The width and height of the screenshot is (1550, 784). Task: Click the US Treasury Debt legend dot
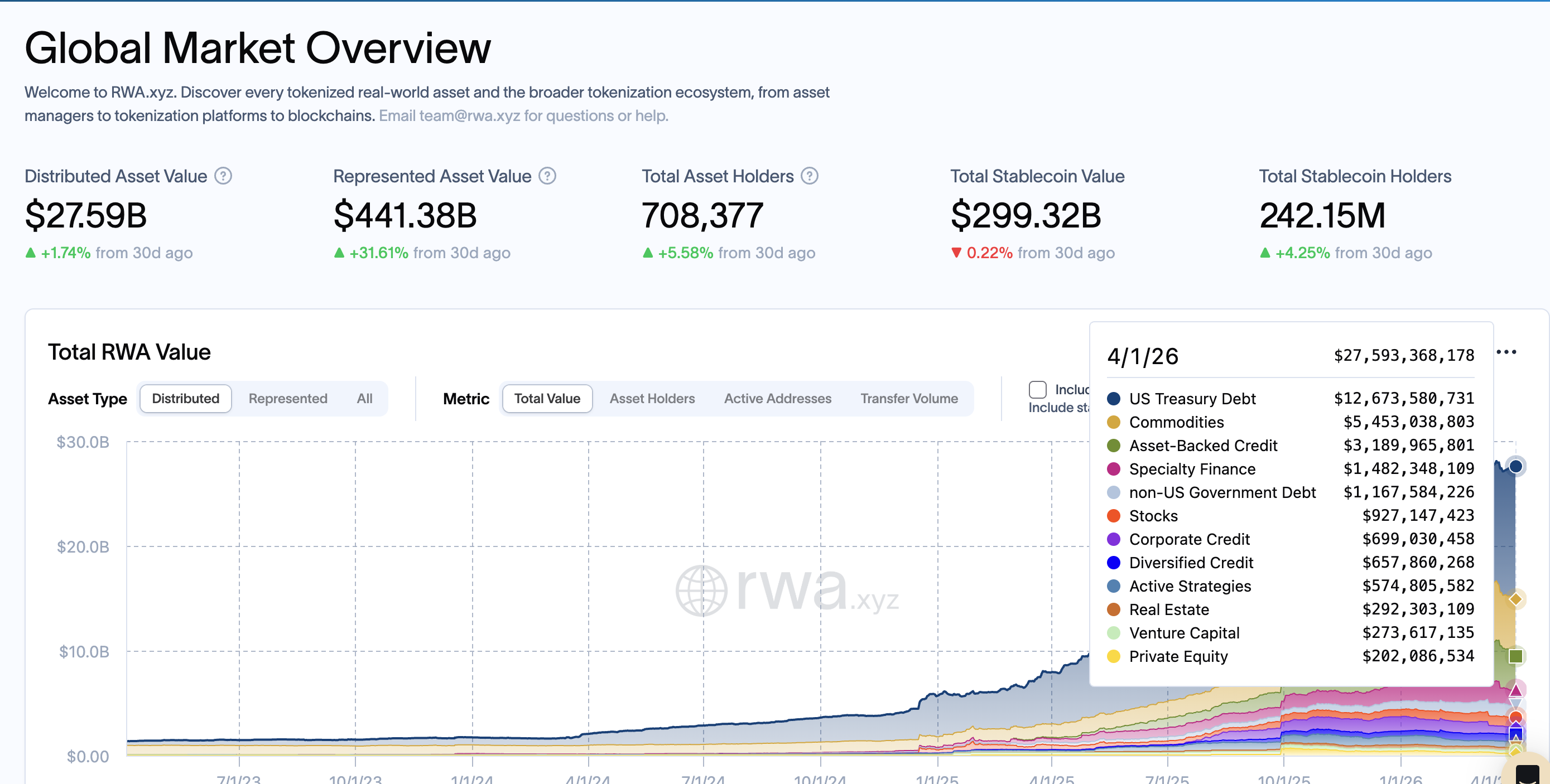point(1114,398)
